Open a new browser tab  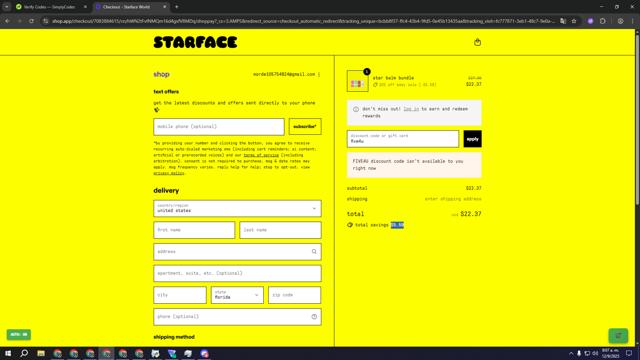176,7
